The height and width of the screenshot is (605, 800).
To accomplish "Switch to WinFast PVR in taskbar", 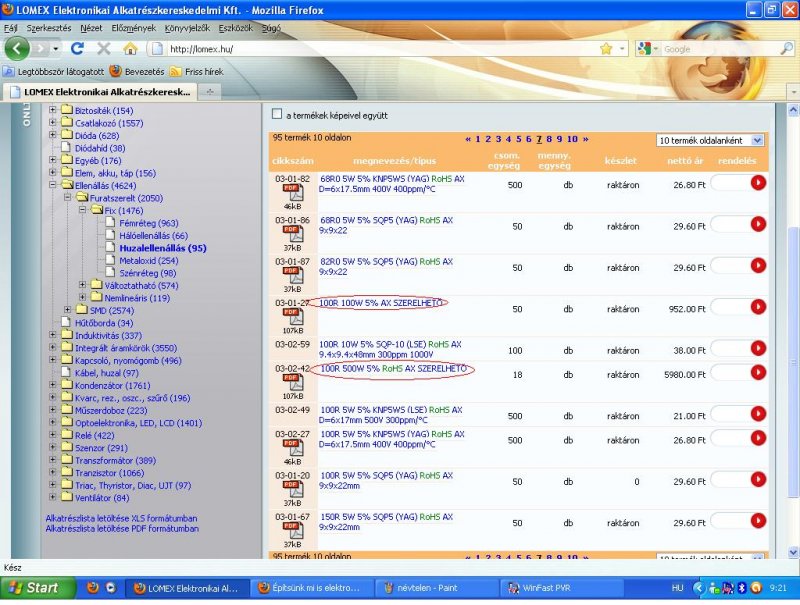I will click(x=560, y=588).
